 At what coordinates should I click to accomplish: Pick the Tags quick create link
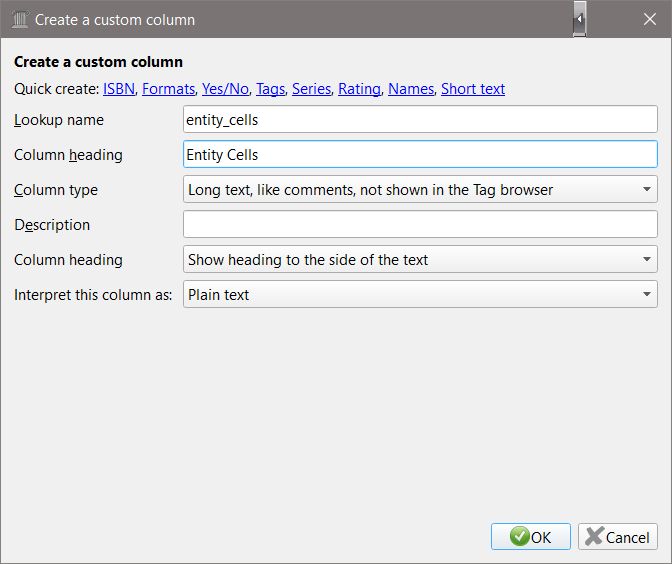coord(270,89)
